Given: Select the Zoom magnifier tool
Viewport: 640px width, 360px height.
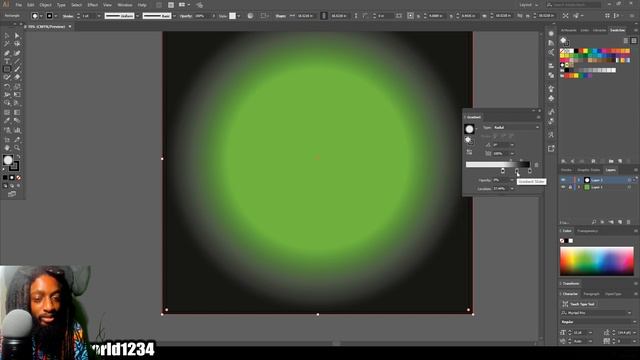Looking at the screenshot, I should (17, 148).
